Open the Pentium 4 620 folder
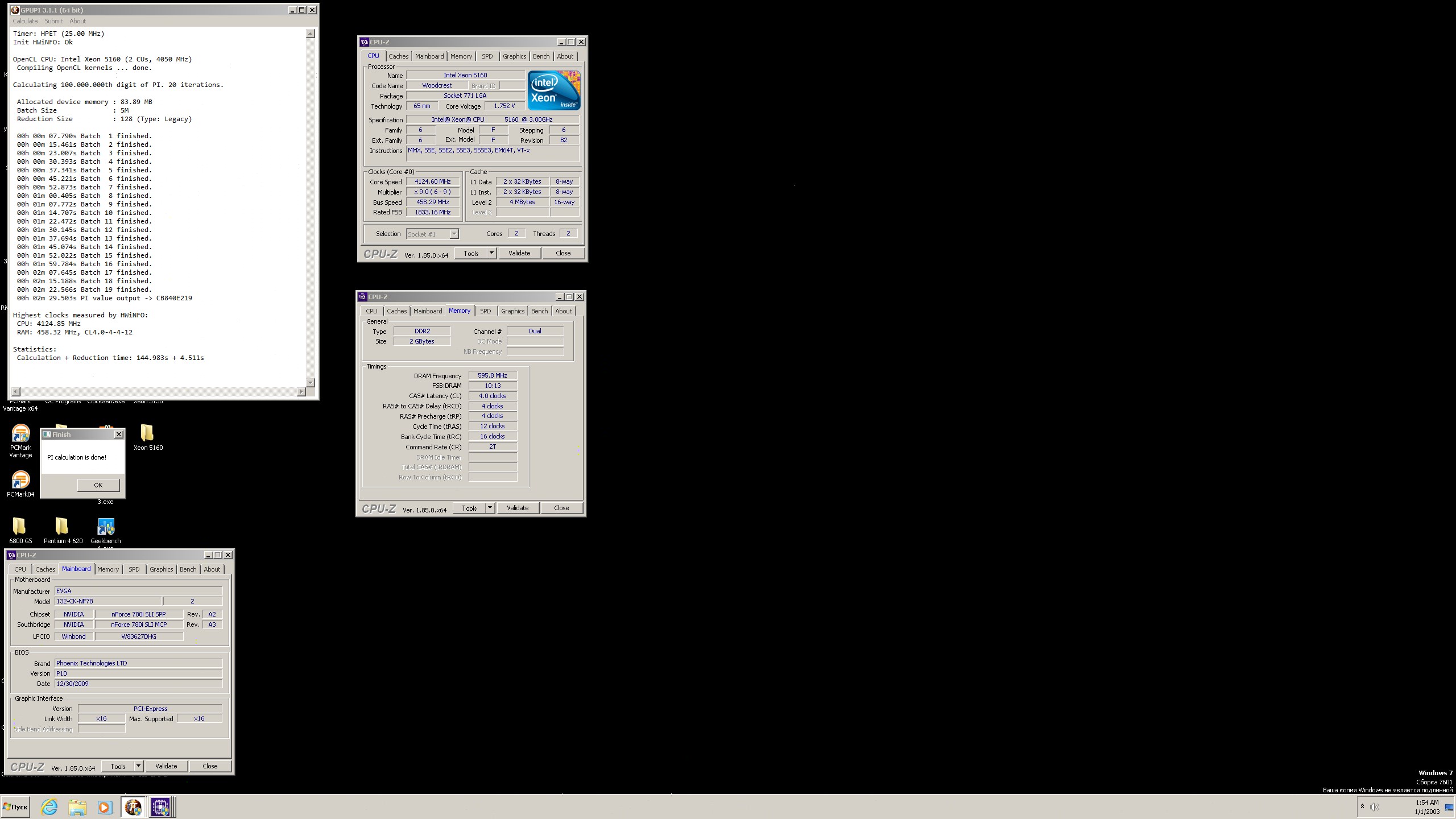Image resolution: width=1456 pixels, height=819 pixels. click(x=63, y=531)
